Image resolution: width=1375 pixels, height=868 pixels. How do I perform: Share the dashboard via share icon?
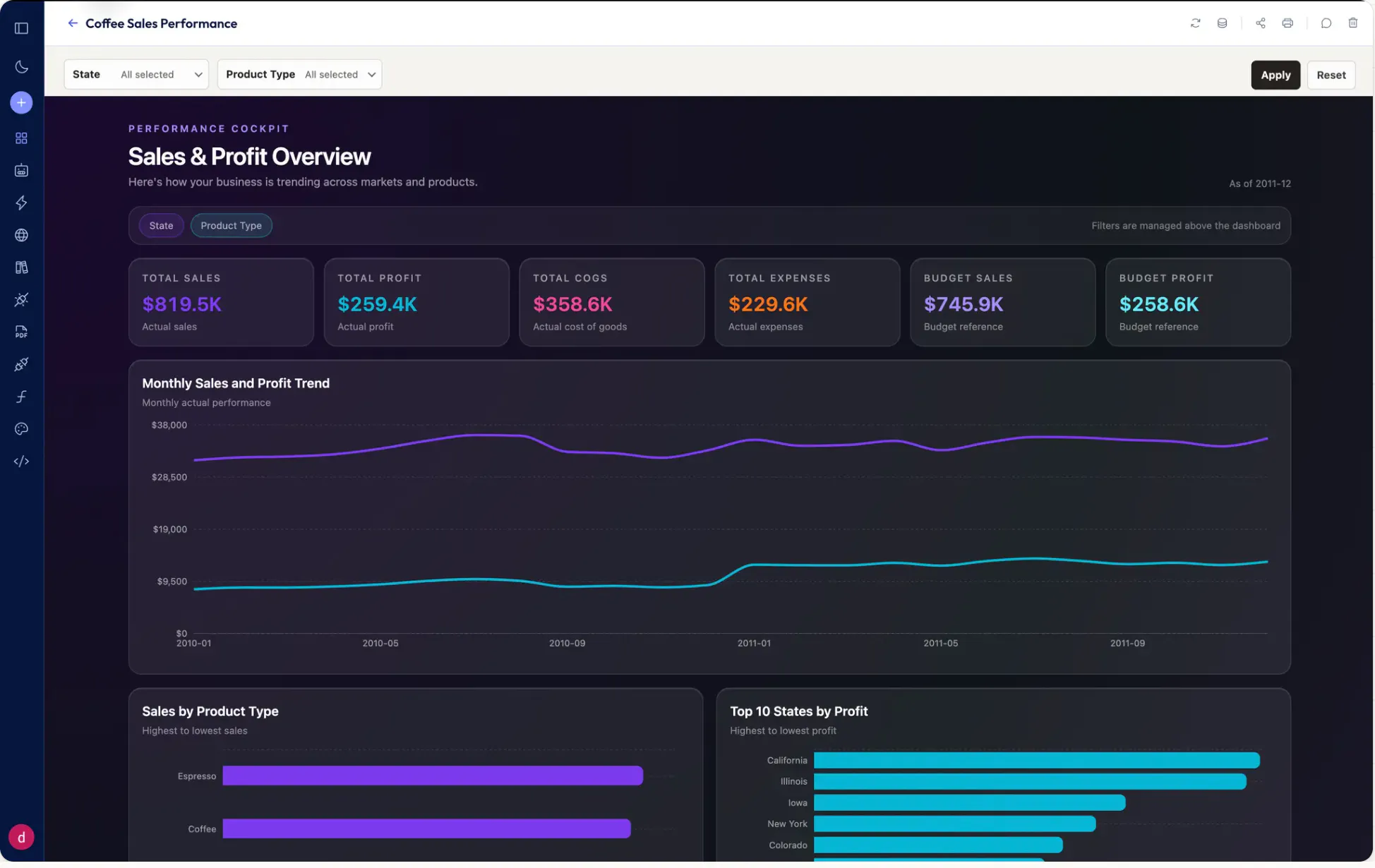point(1260,23)
